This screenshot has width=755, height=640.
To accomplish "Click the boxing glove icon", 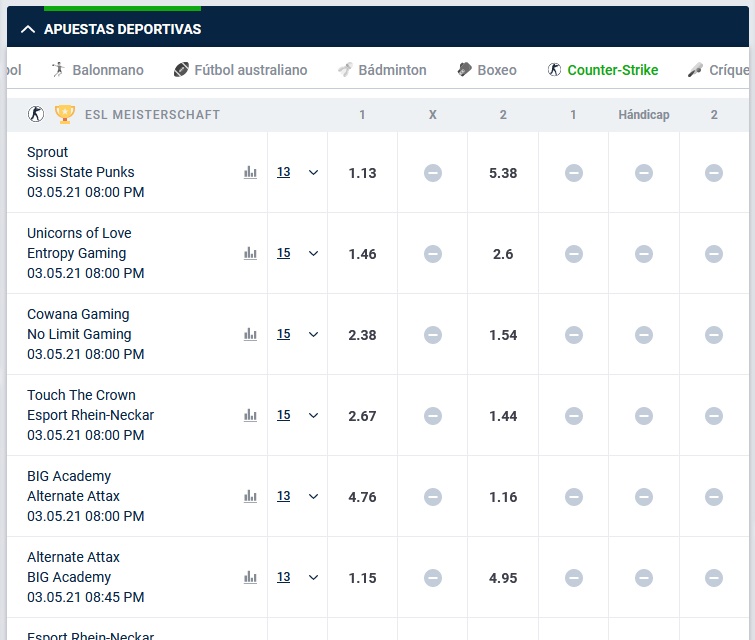I will (x=464, y=70).
